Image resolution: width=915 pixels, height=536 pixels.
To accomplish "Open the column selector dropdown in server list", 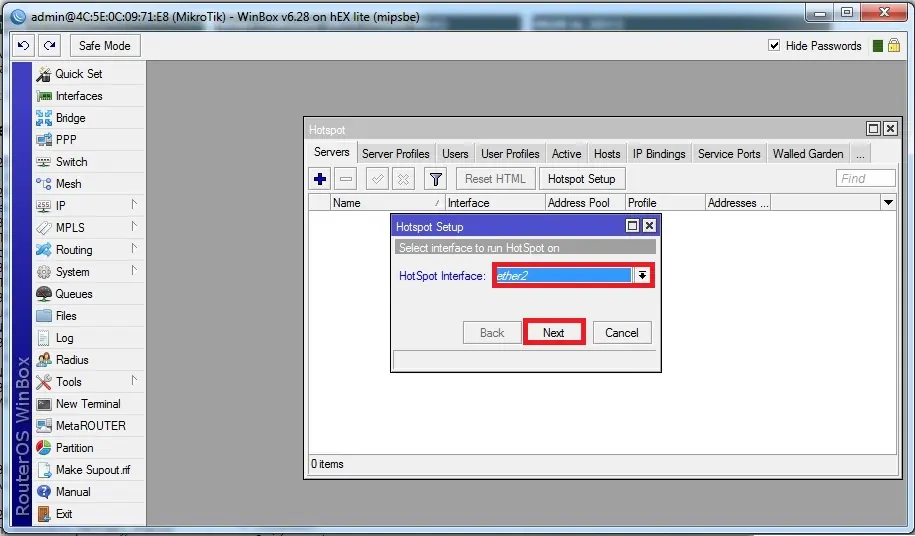I will [888, 202].
